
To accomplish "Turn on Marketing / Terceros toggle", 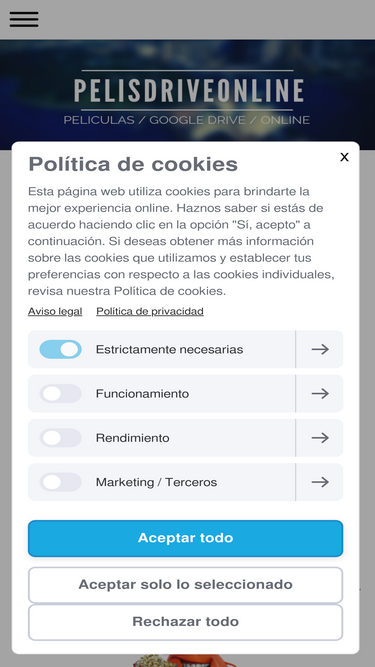I will pyautogui.click(x=60, y=482).
